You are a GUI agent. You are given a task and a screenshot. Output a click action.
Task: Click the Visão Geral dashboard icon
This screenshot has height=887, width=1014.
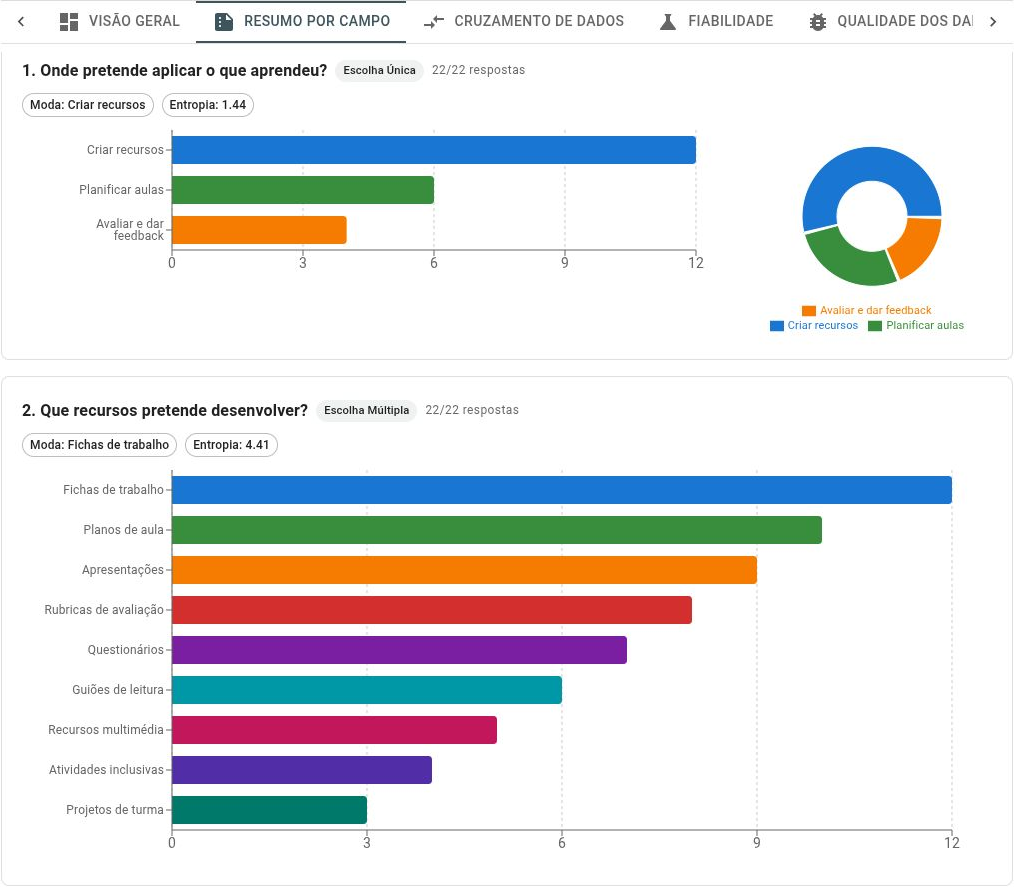tap(69, 21)
